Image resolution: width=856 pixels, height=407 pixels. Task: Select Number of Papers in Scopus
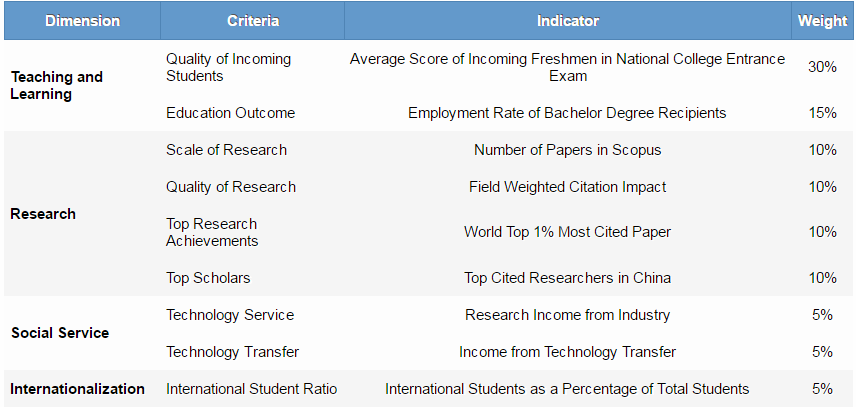click(x=567, y=150)
